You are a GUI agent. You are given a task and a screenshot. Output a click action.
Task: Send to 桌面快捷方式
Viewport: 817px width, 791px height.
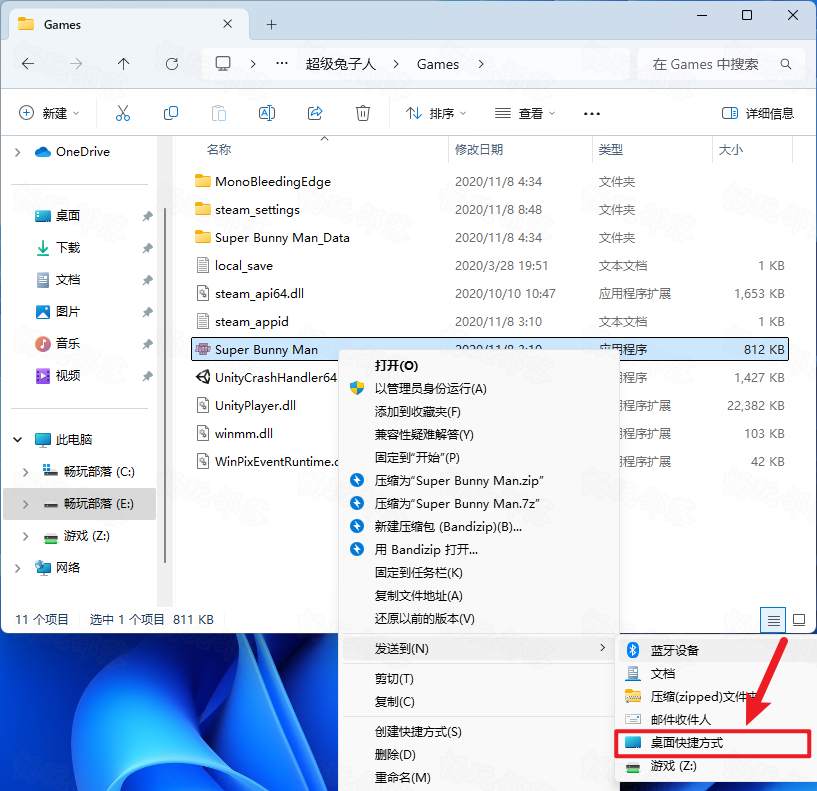(712, 743)
